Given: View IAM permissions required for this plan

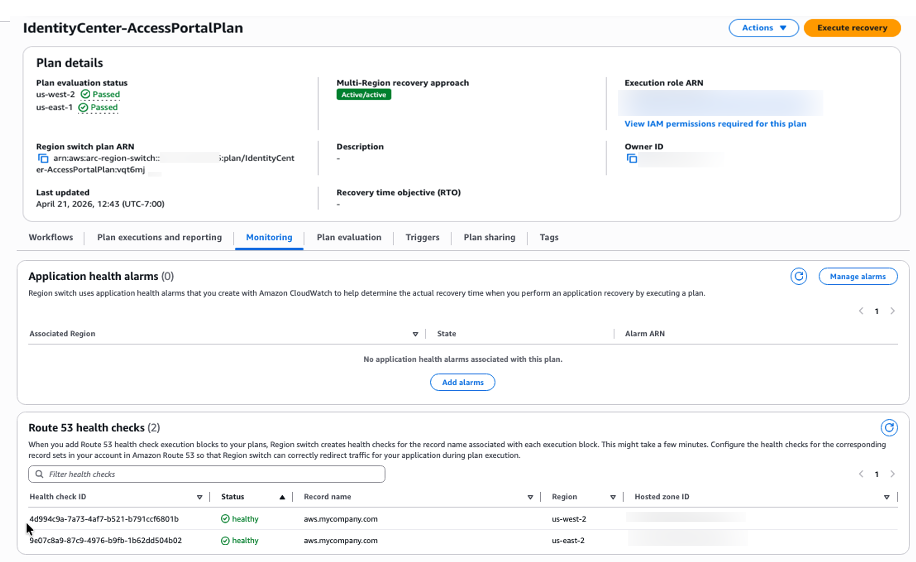Looking at the screenshot, I should 715,124.
